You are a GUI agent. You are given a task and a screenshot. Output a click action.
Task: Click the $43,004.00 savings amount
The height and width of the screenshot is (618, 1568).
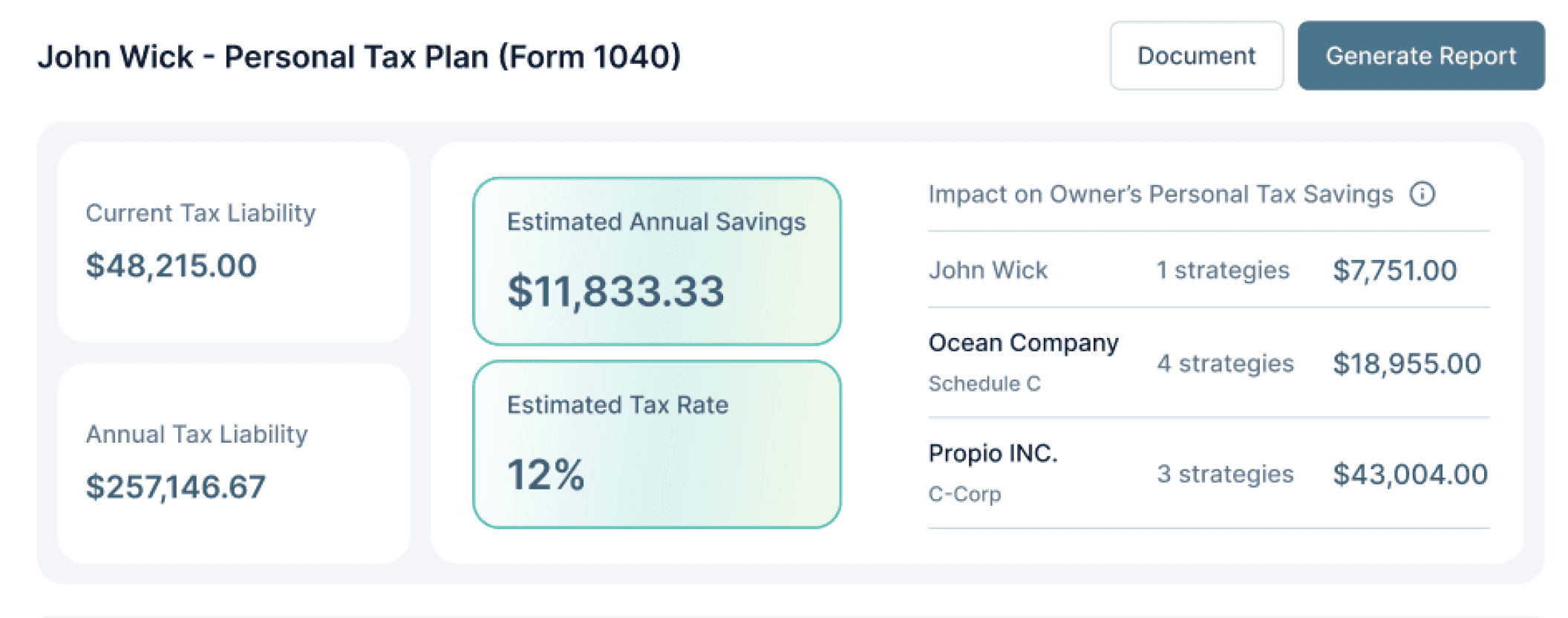pyautogui.click(x=1410, y=474)
